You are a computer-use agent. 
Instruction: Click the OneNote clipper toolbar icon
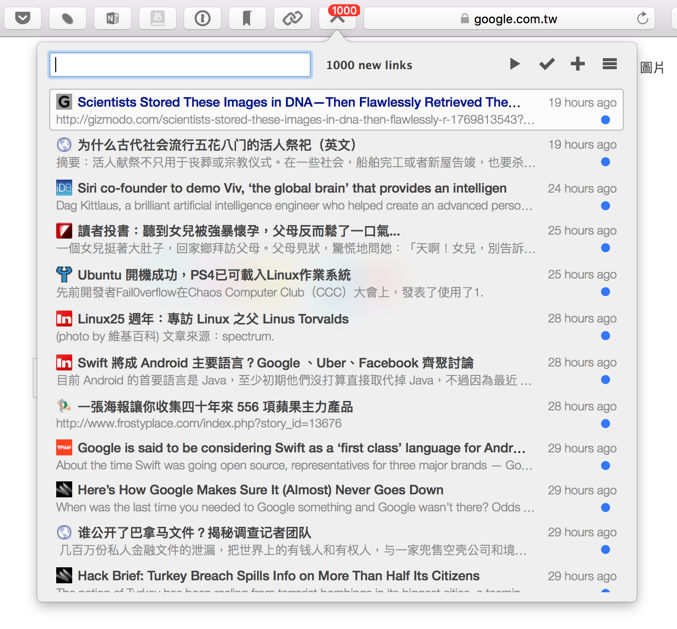point(113,18)
